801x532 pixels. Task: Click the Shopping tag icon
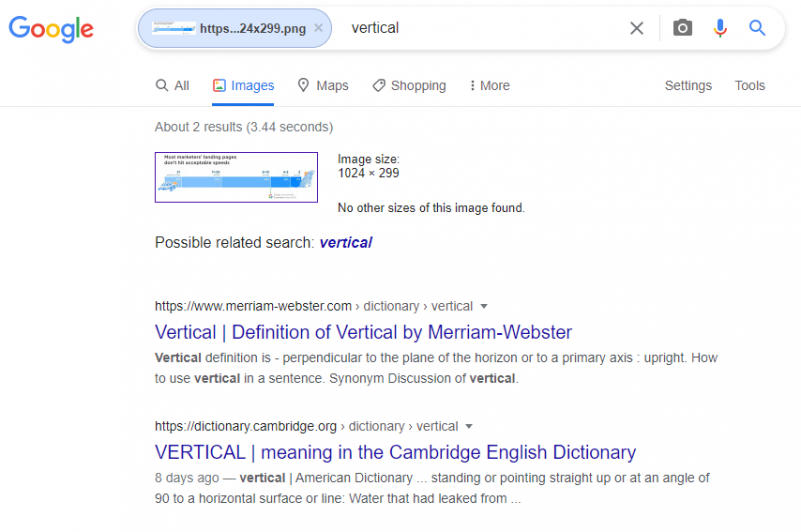click(379, 85)
